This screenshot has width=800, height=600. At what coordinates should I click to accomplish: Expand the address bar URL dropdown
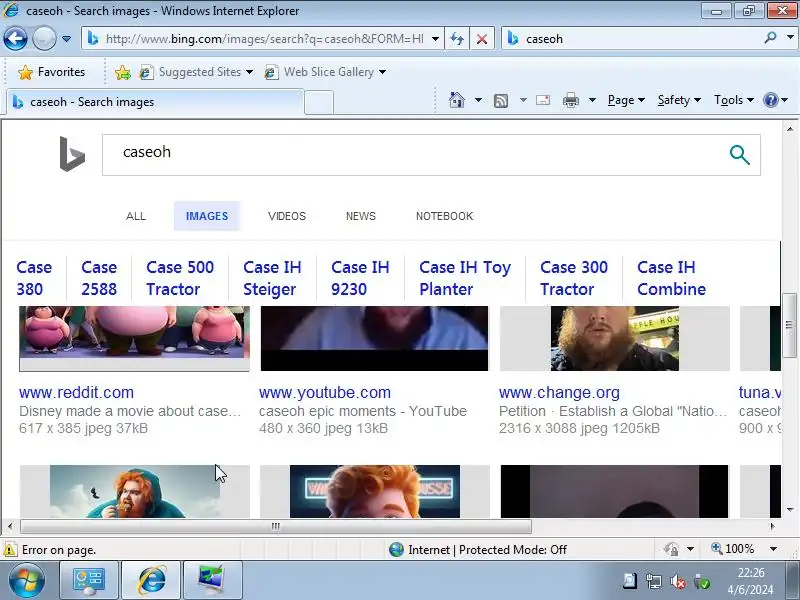[x=435, y=39]
